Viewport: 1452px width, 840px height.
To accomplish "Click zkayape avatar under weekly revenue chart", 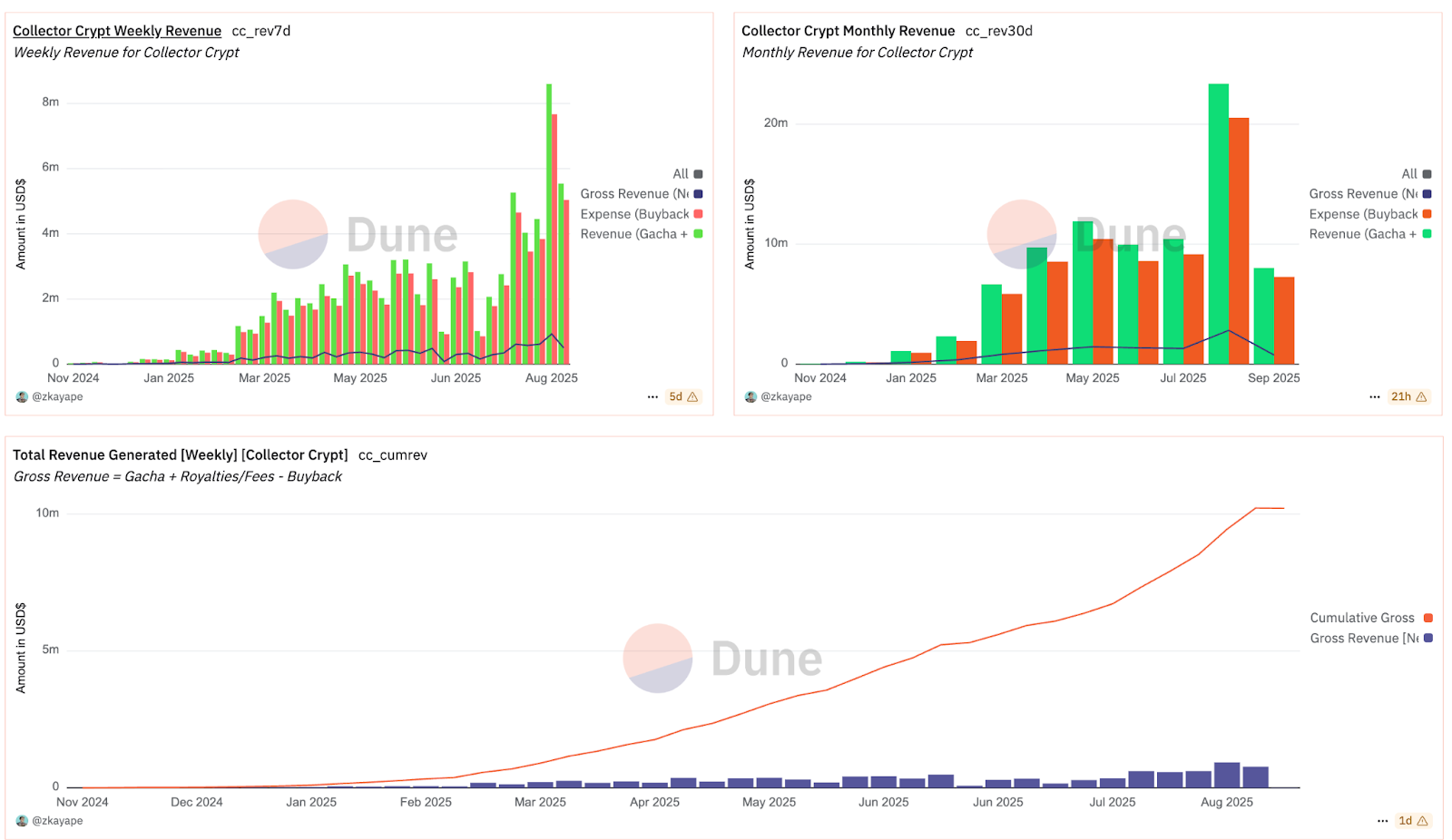I will point(22,396).
